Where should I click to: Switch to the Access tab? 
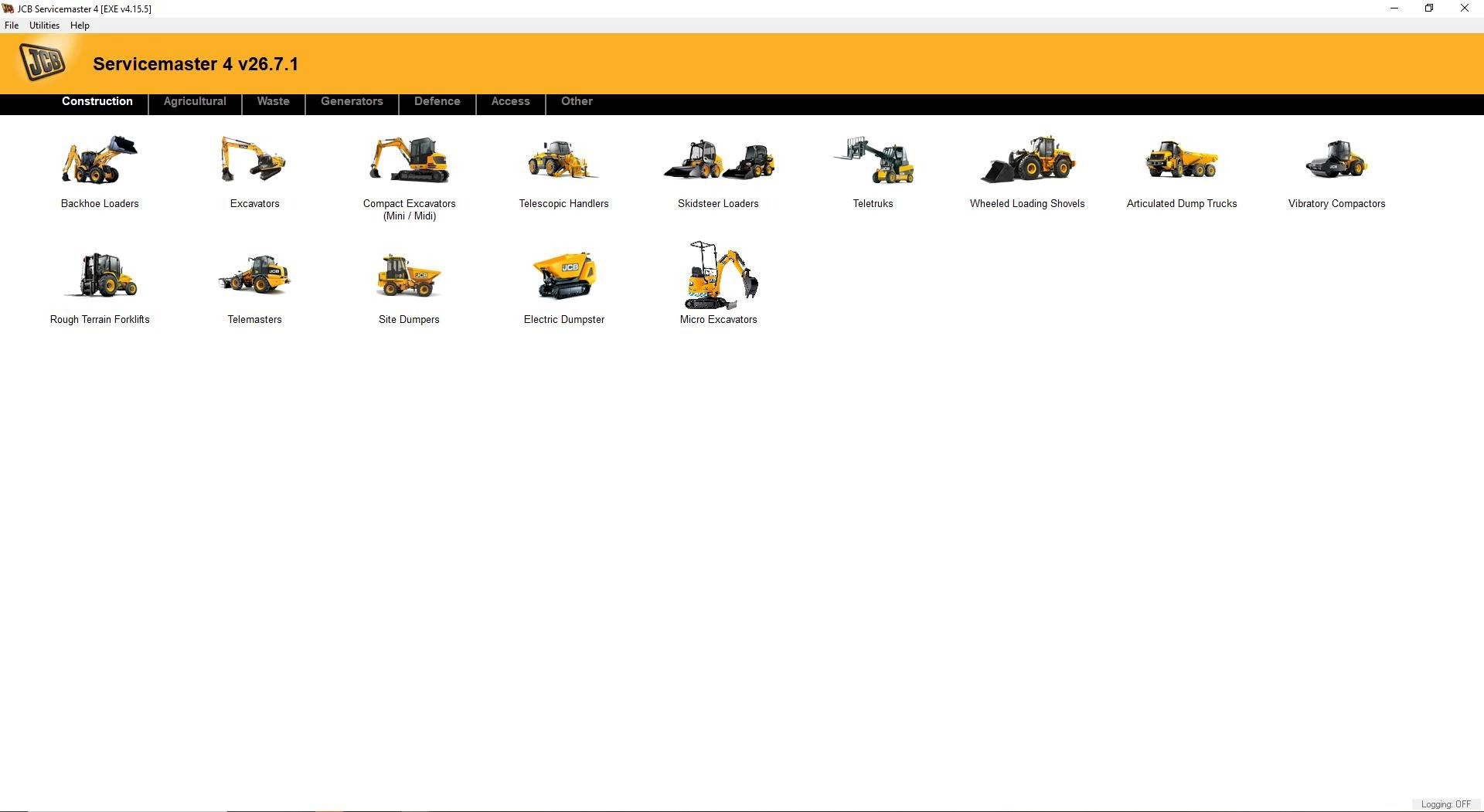(x=511, y=102)
